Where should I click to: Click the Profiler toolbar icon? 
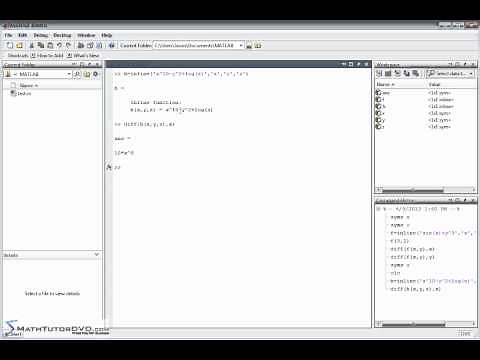[99, 45]
